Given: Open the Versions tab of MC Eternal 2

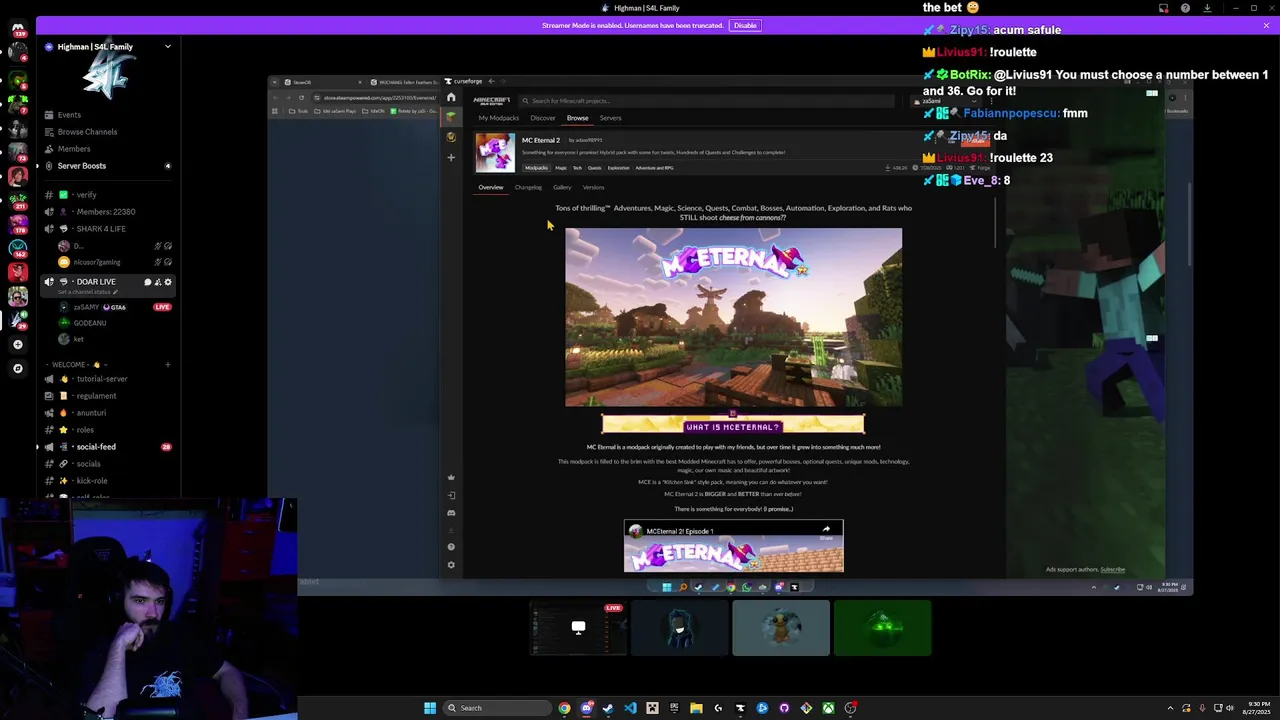Looking at the screenshot, I should pyautogui.click(x=593, y=187).
